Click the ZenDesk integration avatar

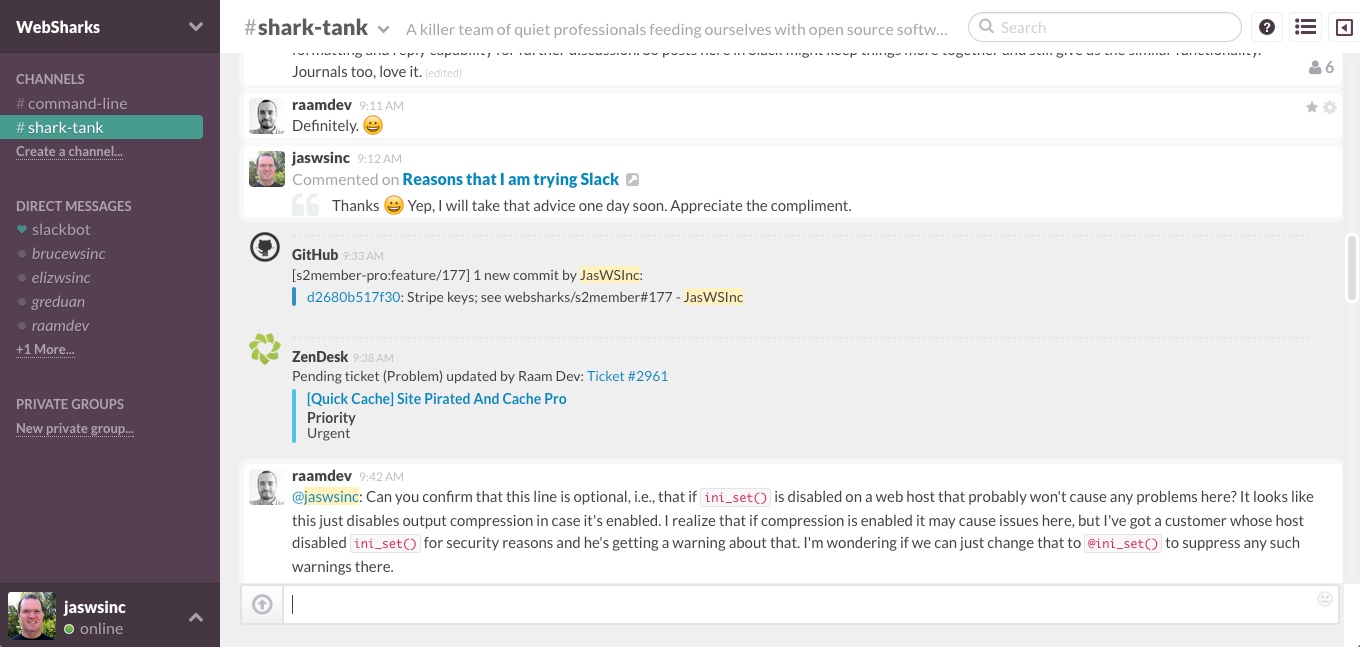265,350
